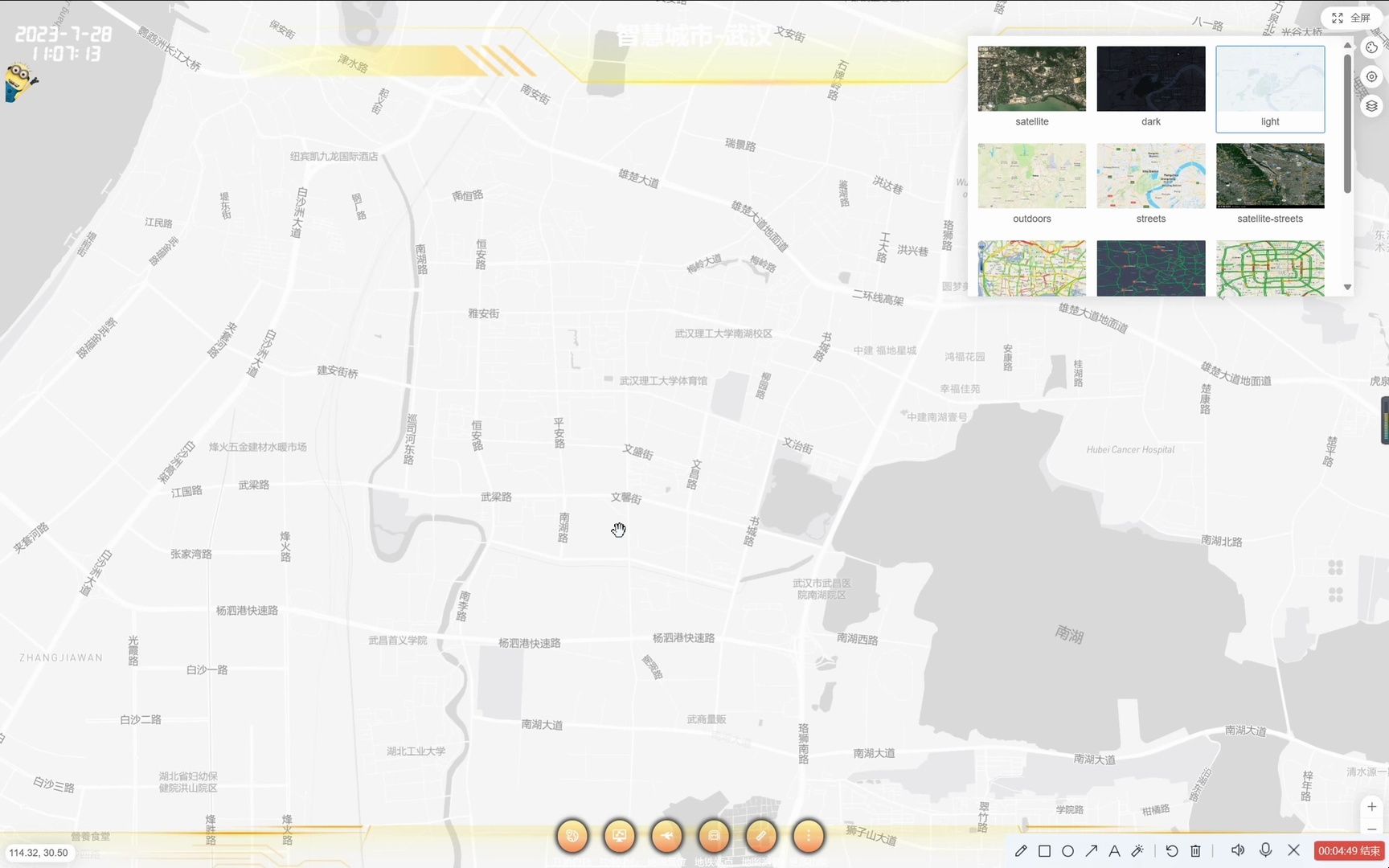Image resolution: width=1389 pixels, height=868 pixels.
Task: Undo the last annotation
Action: 1172,850
